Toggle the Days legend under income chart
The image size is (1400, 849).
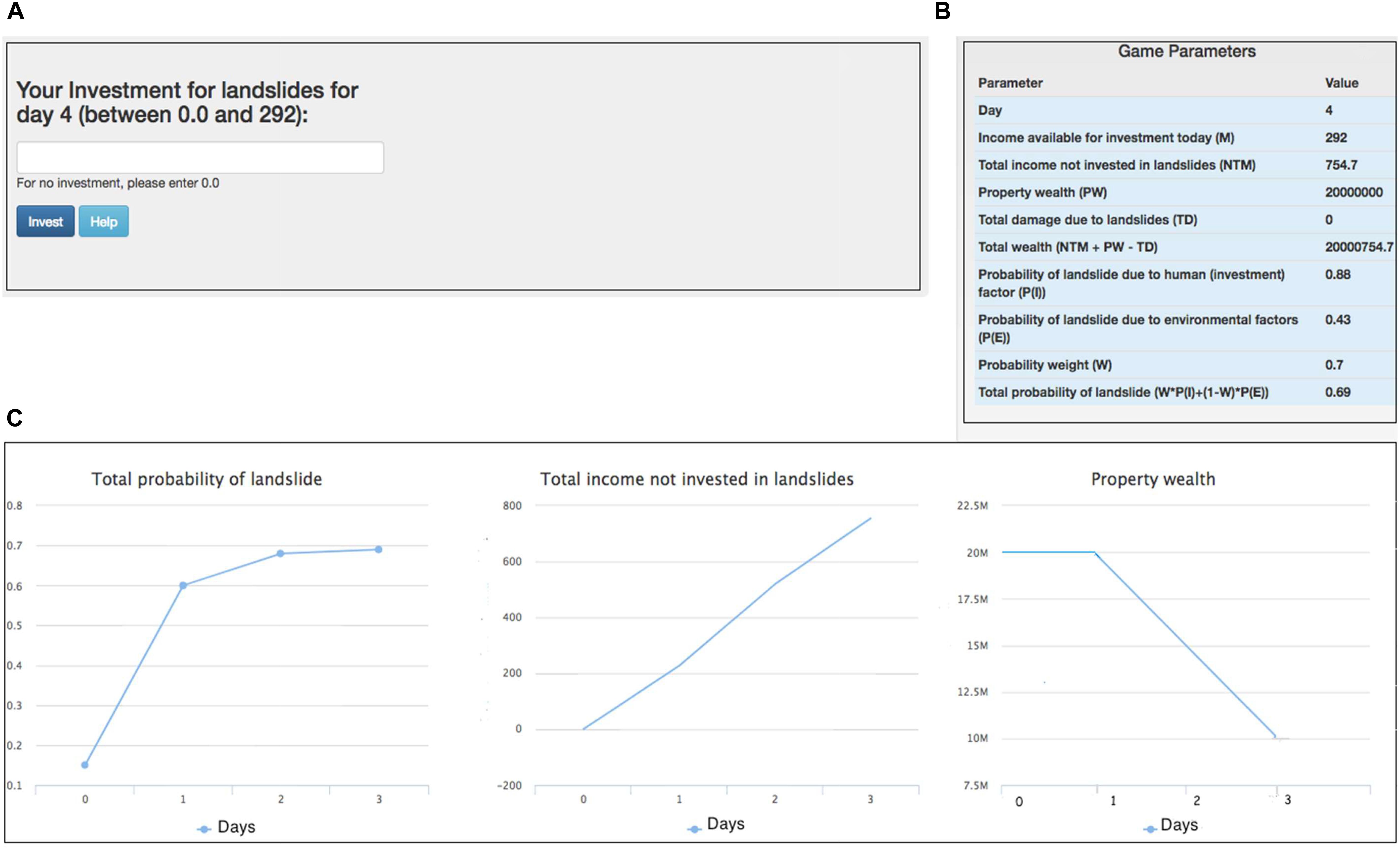[715, 825]
